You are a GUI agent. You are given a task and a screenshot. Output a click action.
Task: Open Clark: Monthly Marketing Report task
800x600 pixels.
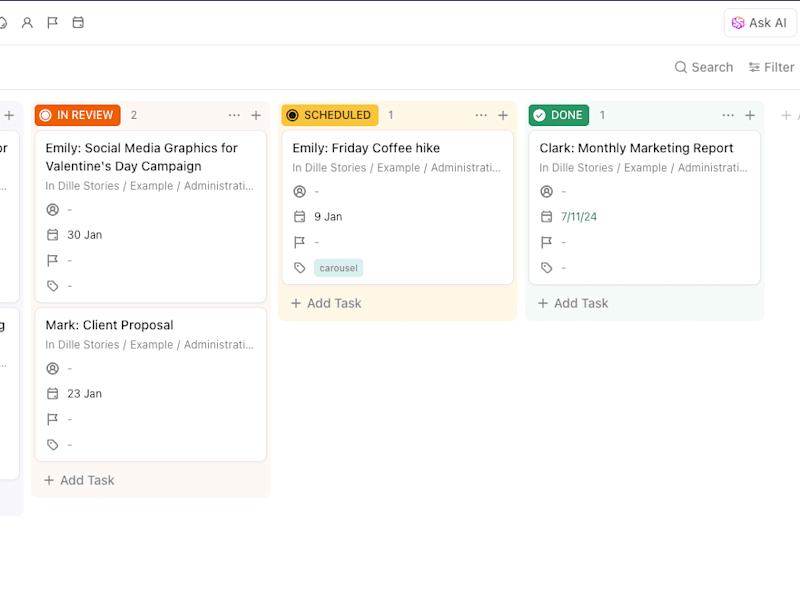point(636,148)
